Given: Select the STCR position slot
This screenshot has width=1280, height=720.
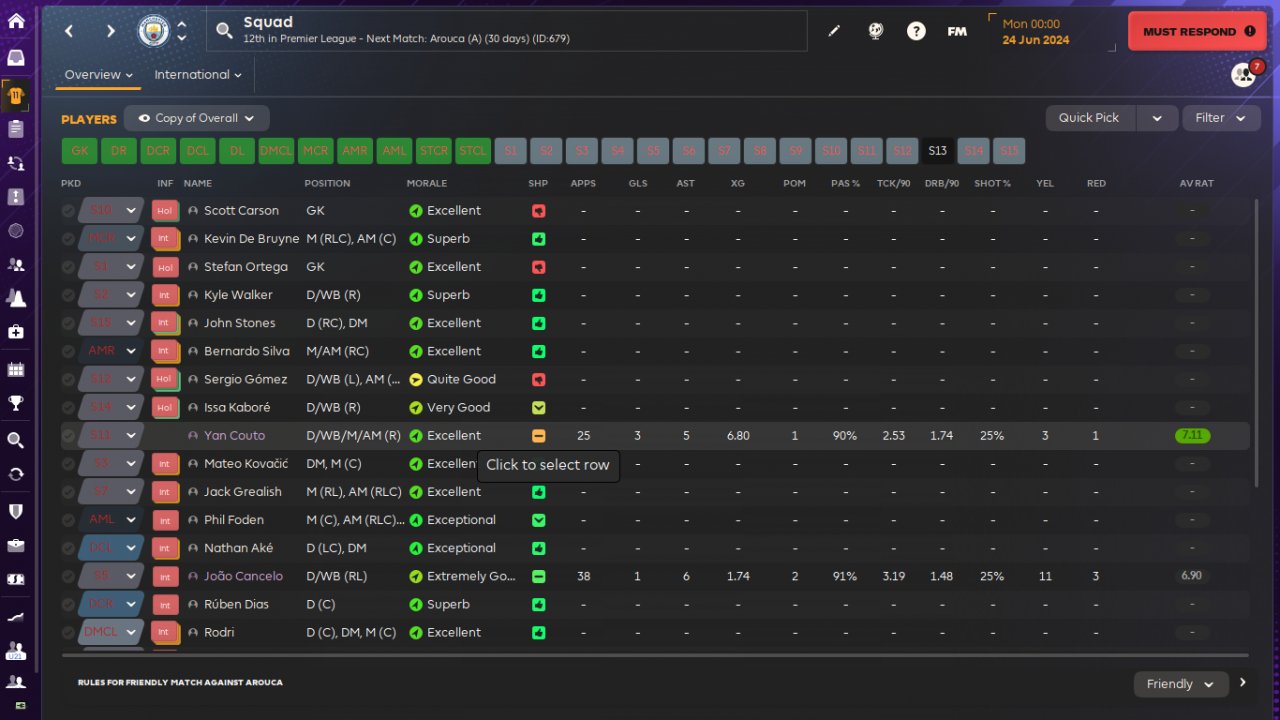Looking at the screenshot, I should pos(434,151).
